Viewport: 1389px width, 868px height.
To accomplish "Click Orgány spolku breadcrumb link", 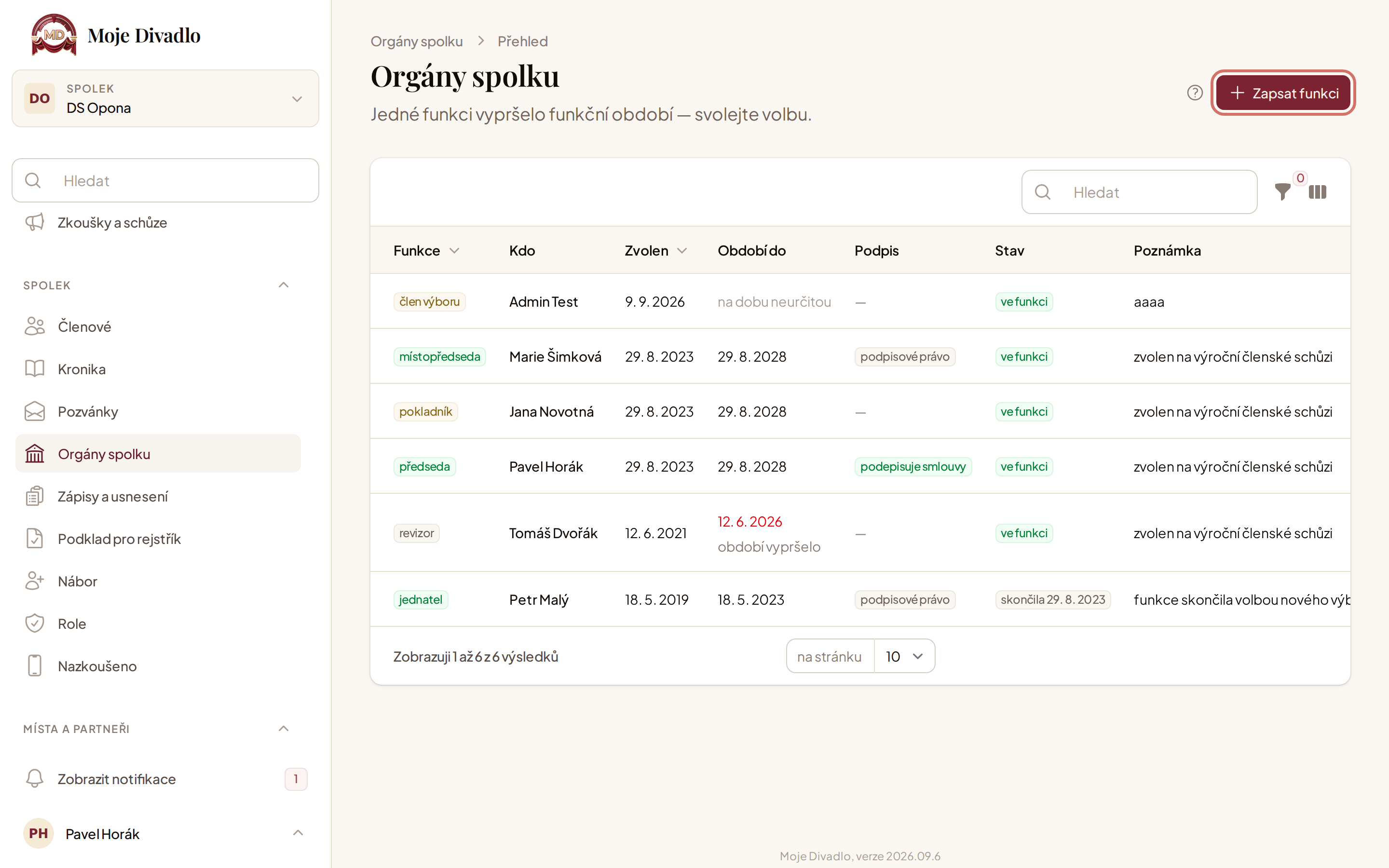I will [416, 41].
